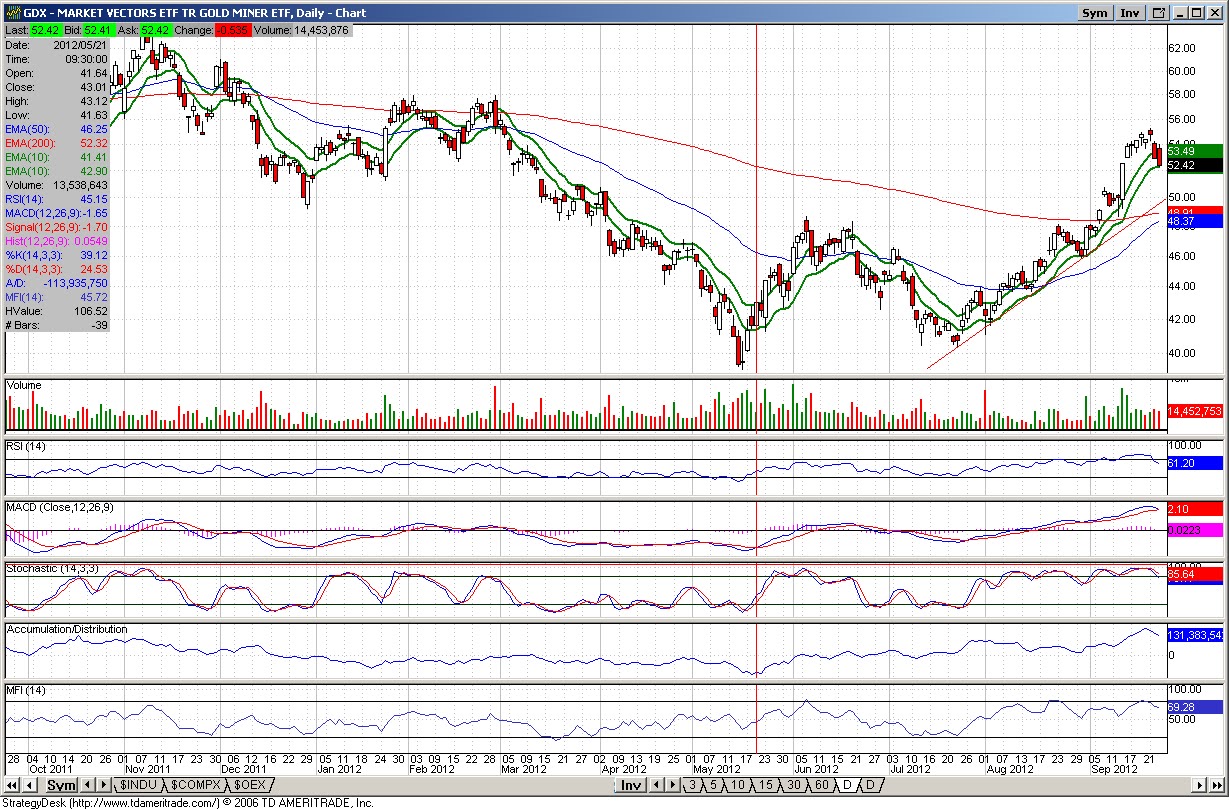
Task: Switch to the $COMPX symbol tab
Action: point(196,785)
